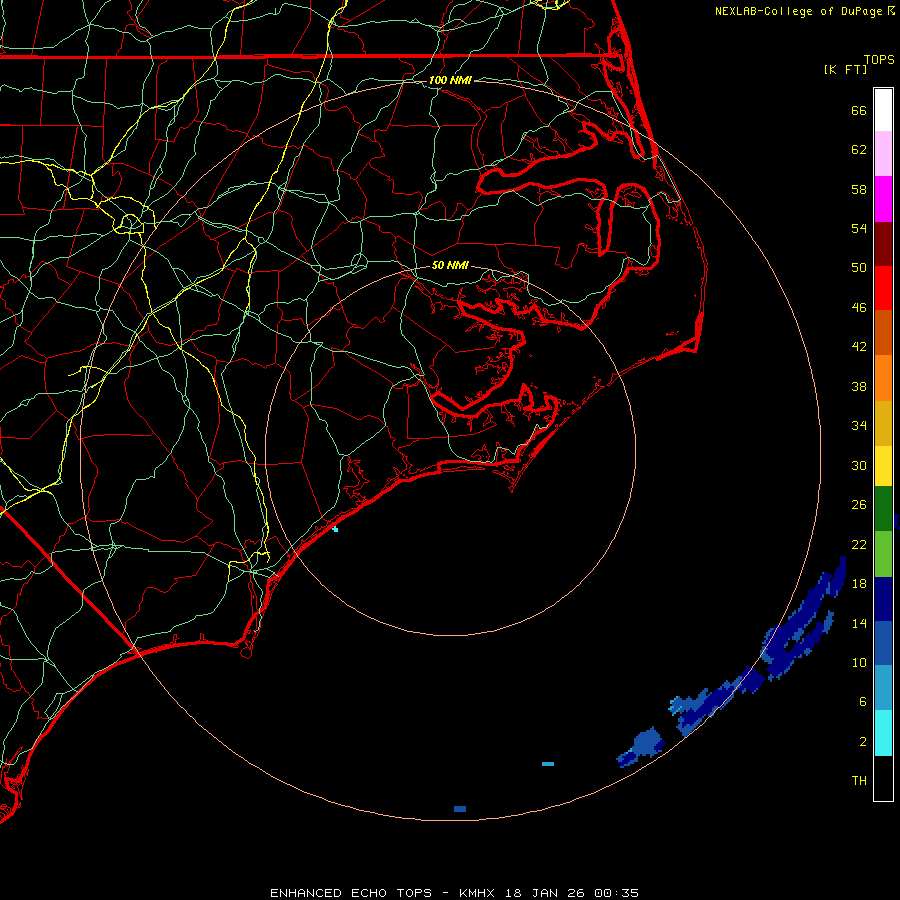Click the ENHANCED ECHO TOPS product title

tap(351, 893)
